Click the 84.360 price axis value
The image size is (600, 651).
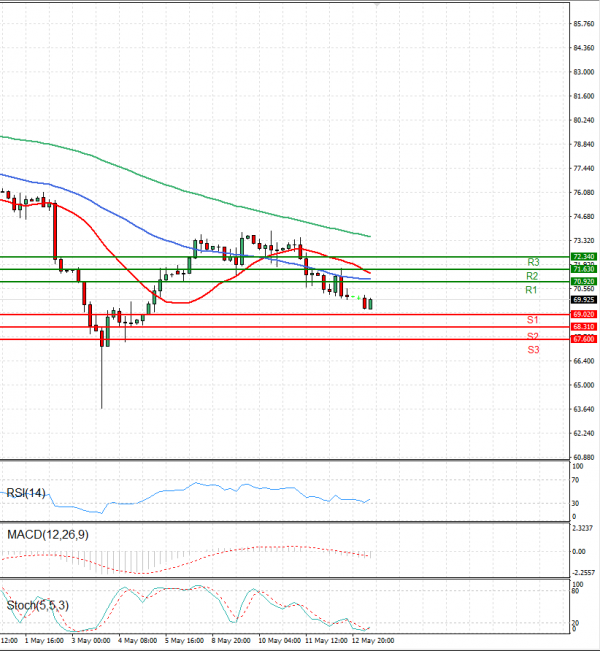coord(584,48)
